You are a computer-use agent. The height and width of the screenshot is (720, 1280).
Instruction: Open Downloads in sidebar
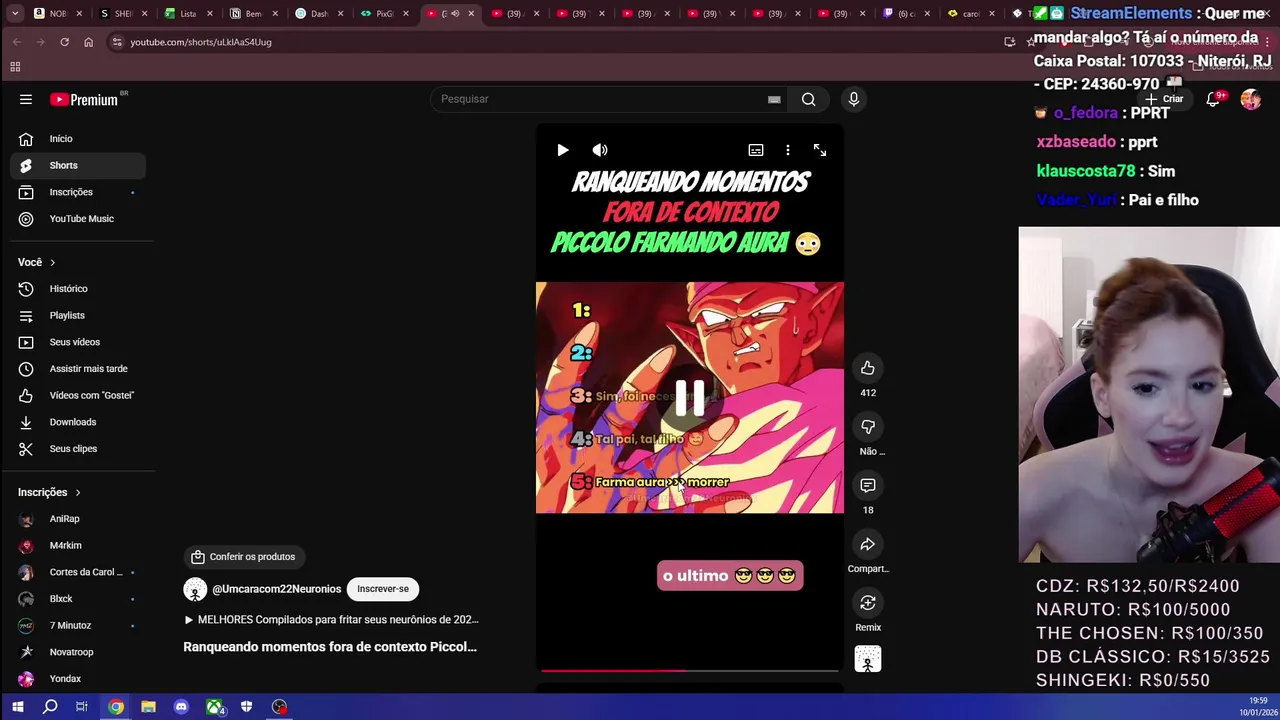coord(78,422)
